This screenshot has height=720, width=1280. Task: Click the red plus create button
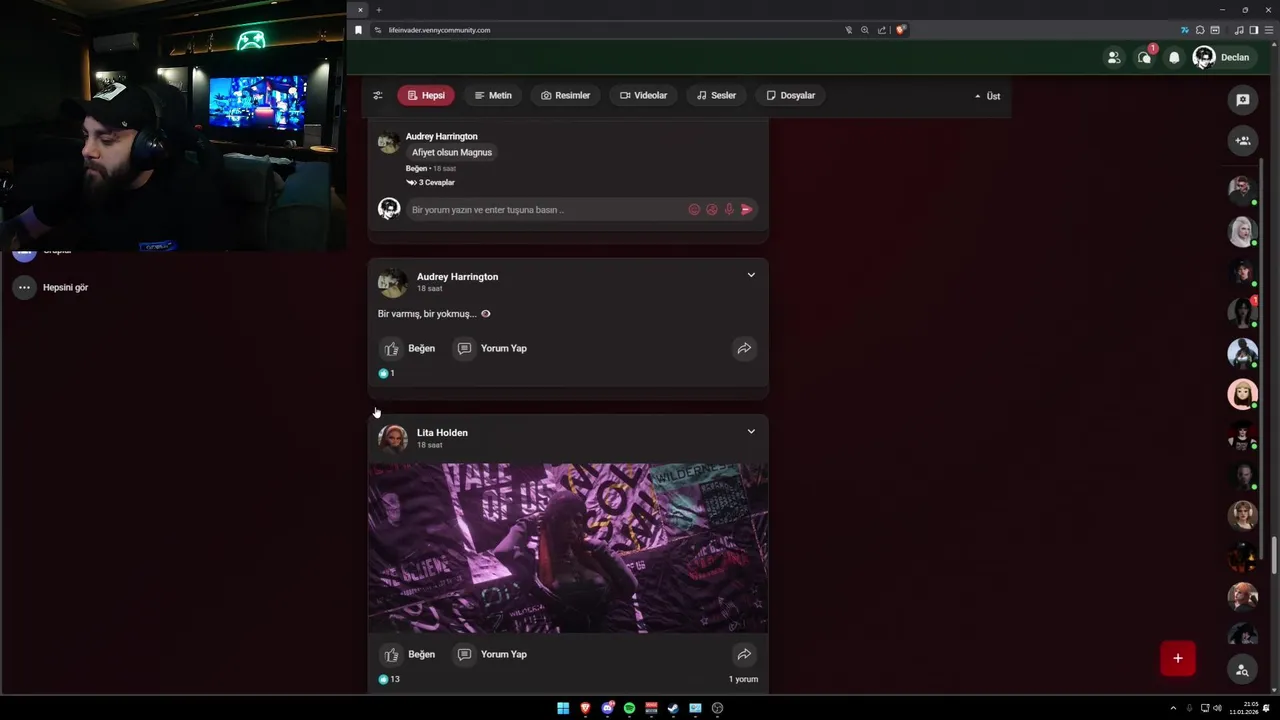(x=1178, y=658)
